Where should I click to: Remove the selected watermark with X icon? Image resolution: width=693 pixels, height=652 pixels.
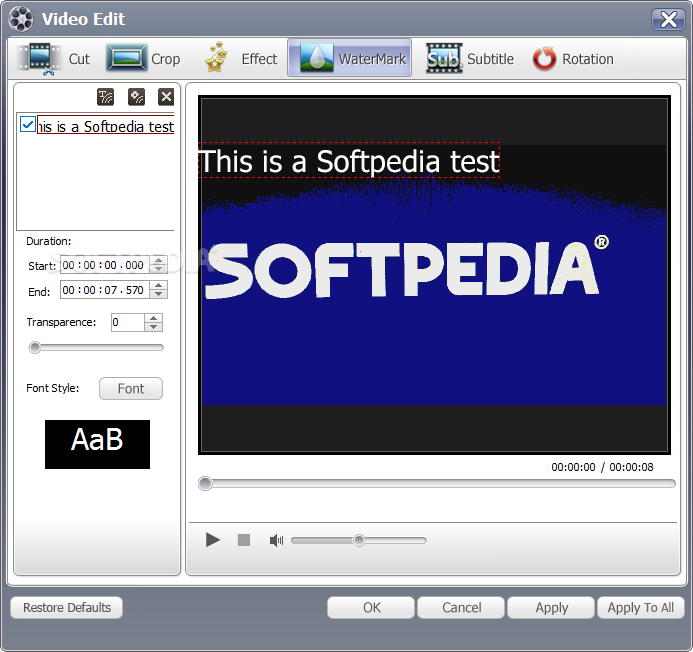pos(166,97)
